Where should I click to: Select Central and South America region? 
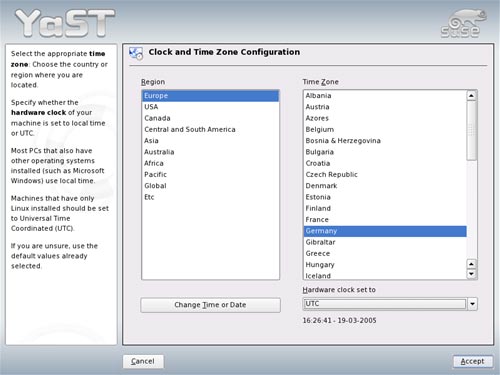point(210,130)
